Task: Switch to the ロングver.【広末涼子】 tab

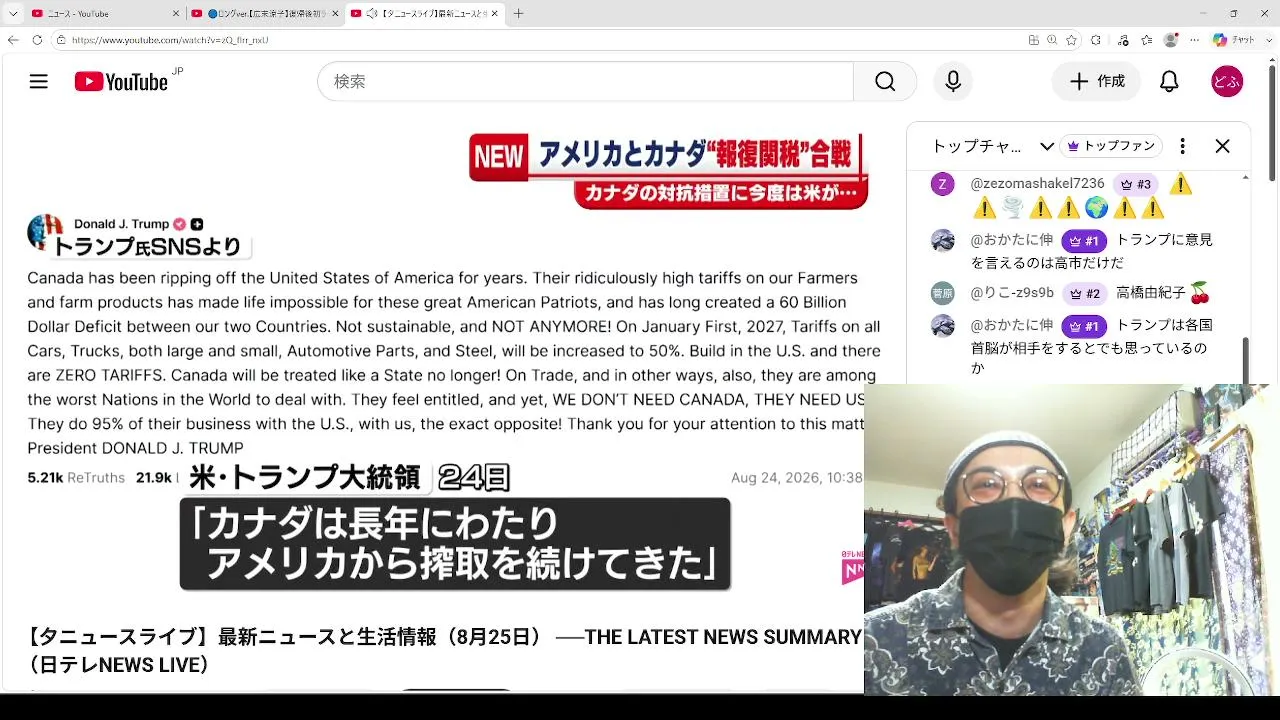Action: (x=263, y=13)
